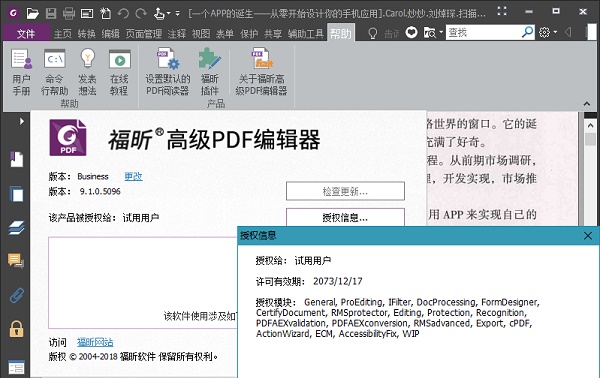600x378 pixels.
Task: Close the 授权信息 dialog
Action: 588,236
